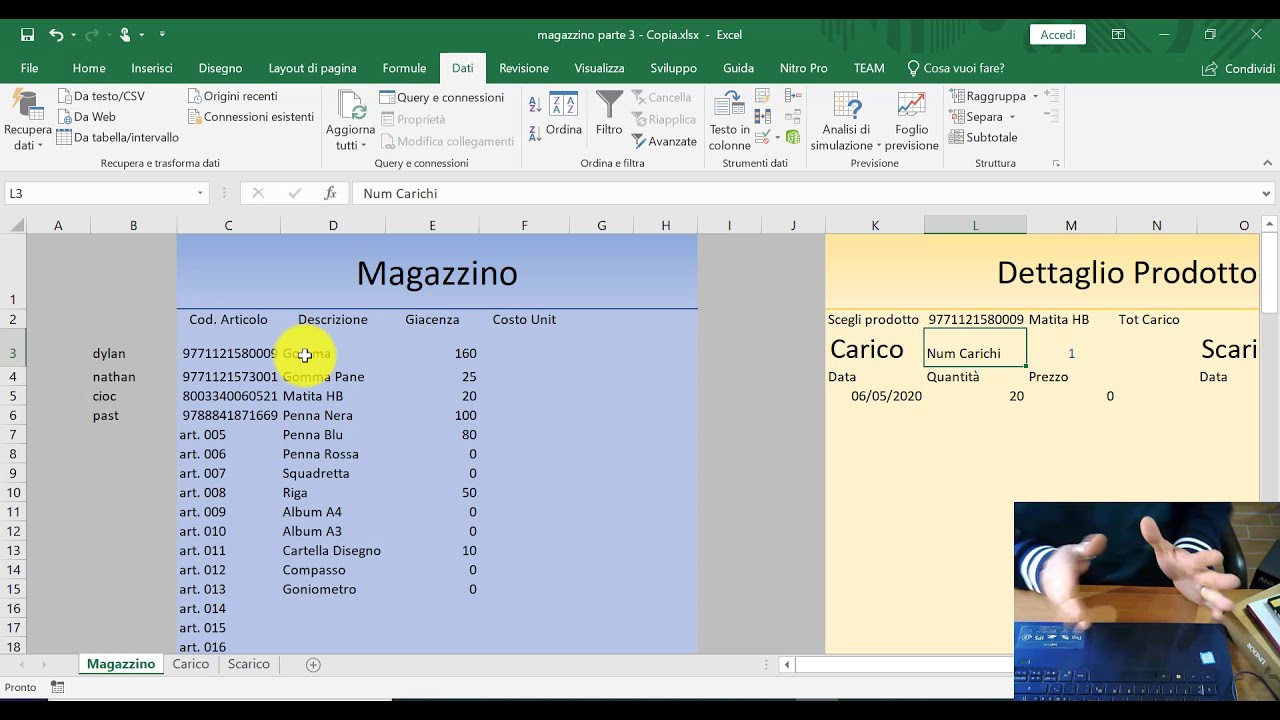Click the Undo arrow icon
Image resolution: width=1280 pixels, height=720 pixels.
(56, 35)
